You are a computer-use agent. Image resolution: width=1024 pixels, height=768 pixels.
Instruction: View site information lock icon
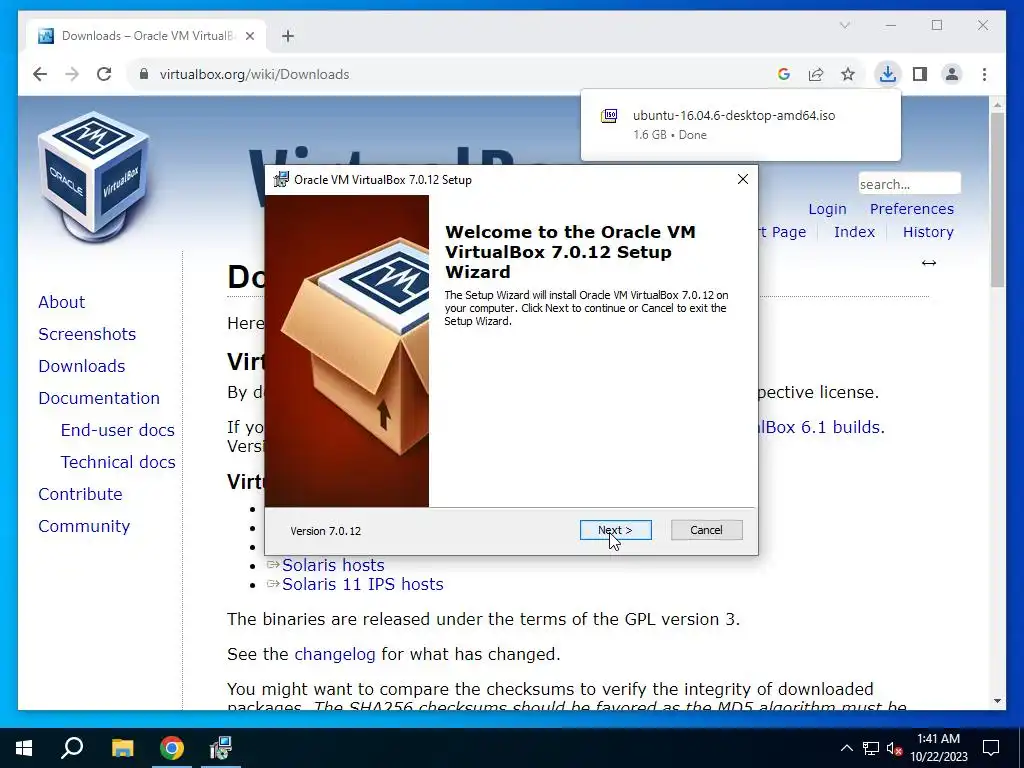144,74
